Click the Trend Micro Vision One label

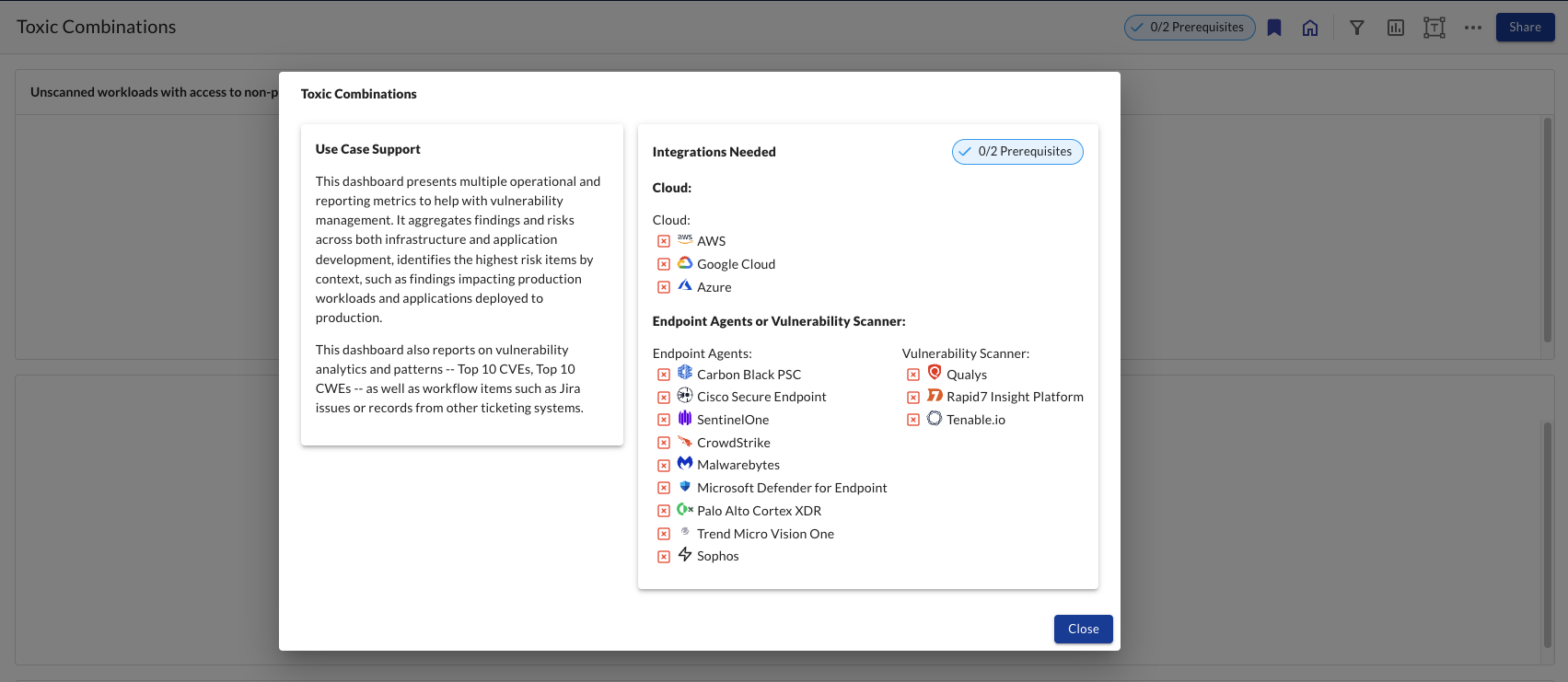click(766, 534)
